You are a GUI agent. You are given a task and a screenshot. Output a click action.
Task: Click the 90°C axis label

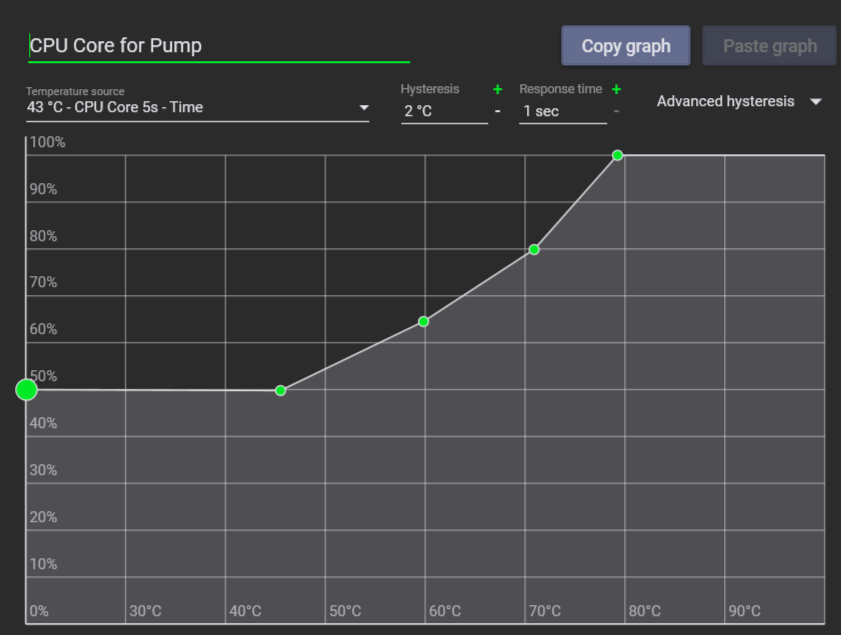(x=744, y=611)
